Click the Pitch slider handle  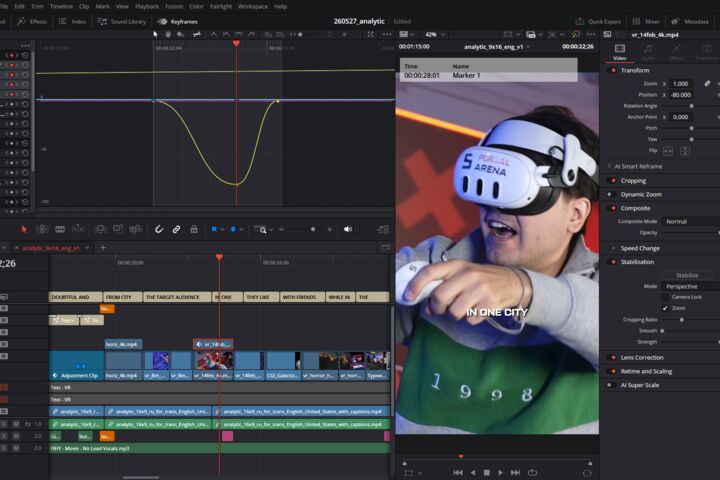coord(691,128)
